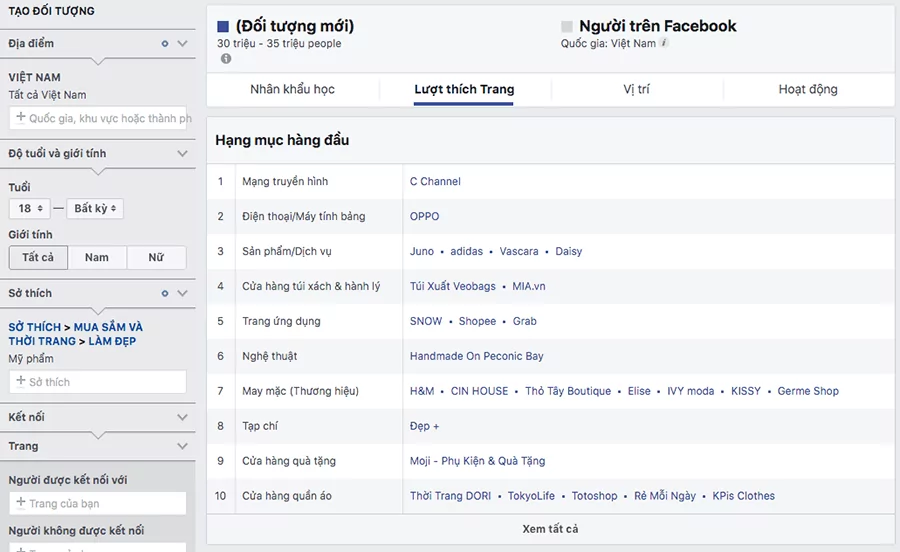
Task: Open the SỞ THÍCH breadcrumb link
Action: tap(34, 327)
